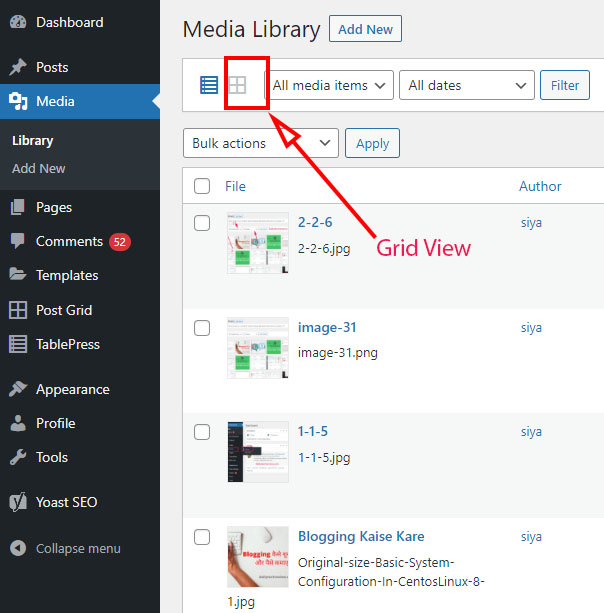Click the Apply button
The image size is (604, 613).
coord(372,143)
